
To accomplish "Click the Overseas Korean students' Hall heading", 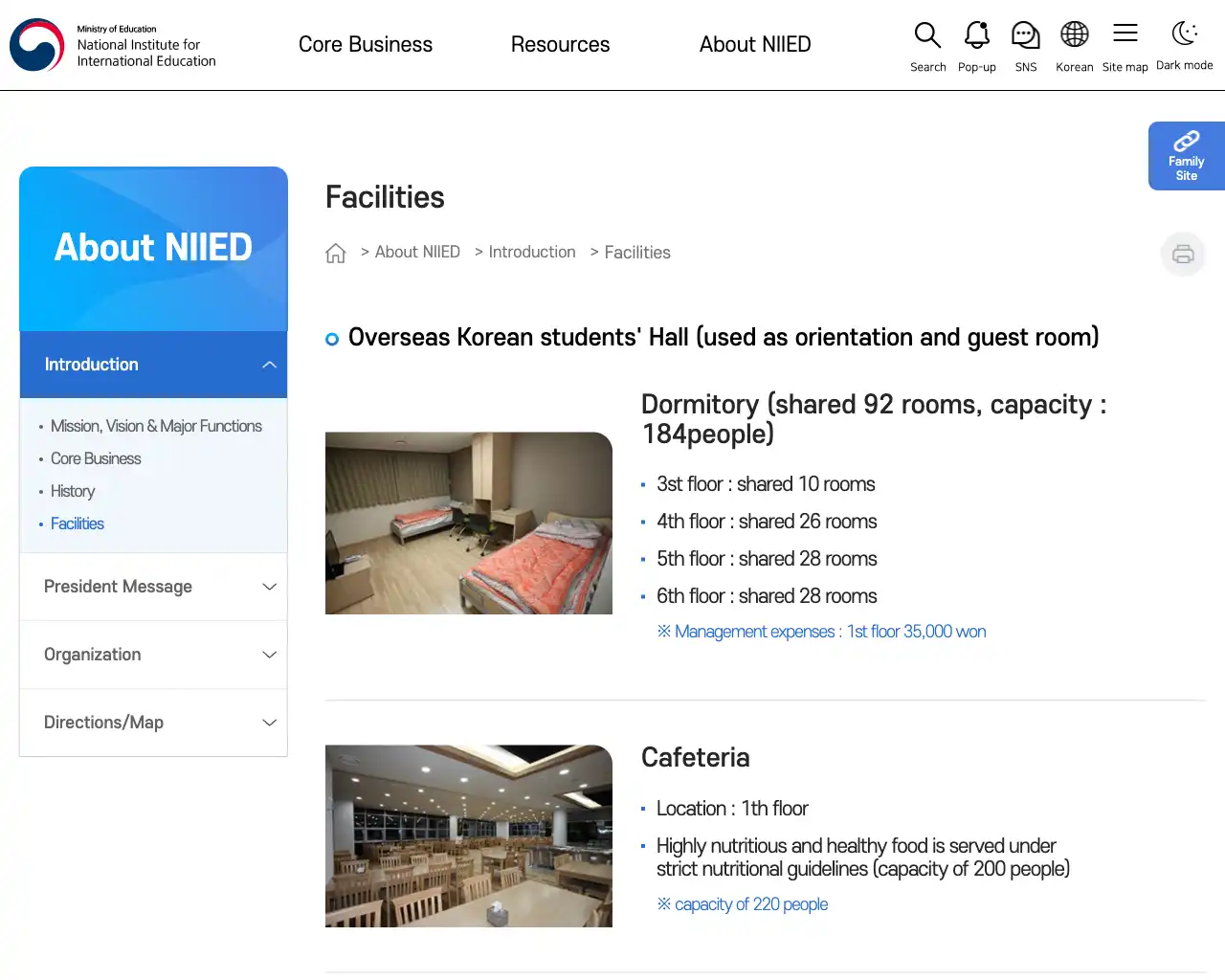I will click(724, 338).
